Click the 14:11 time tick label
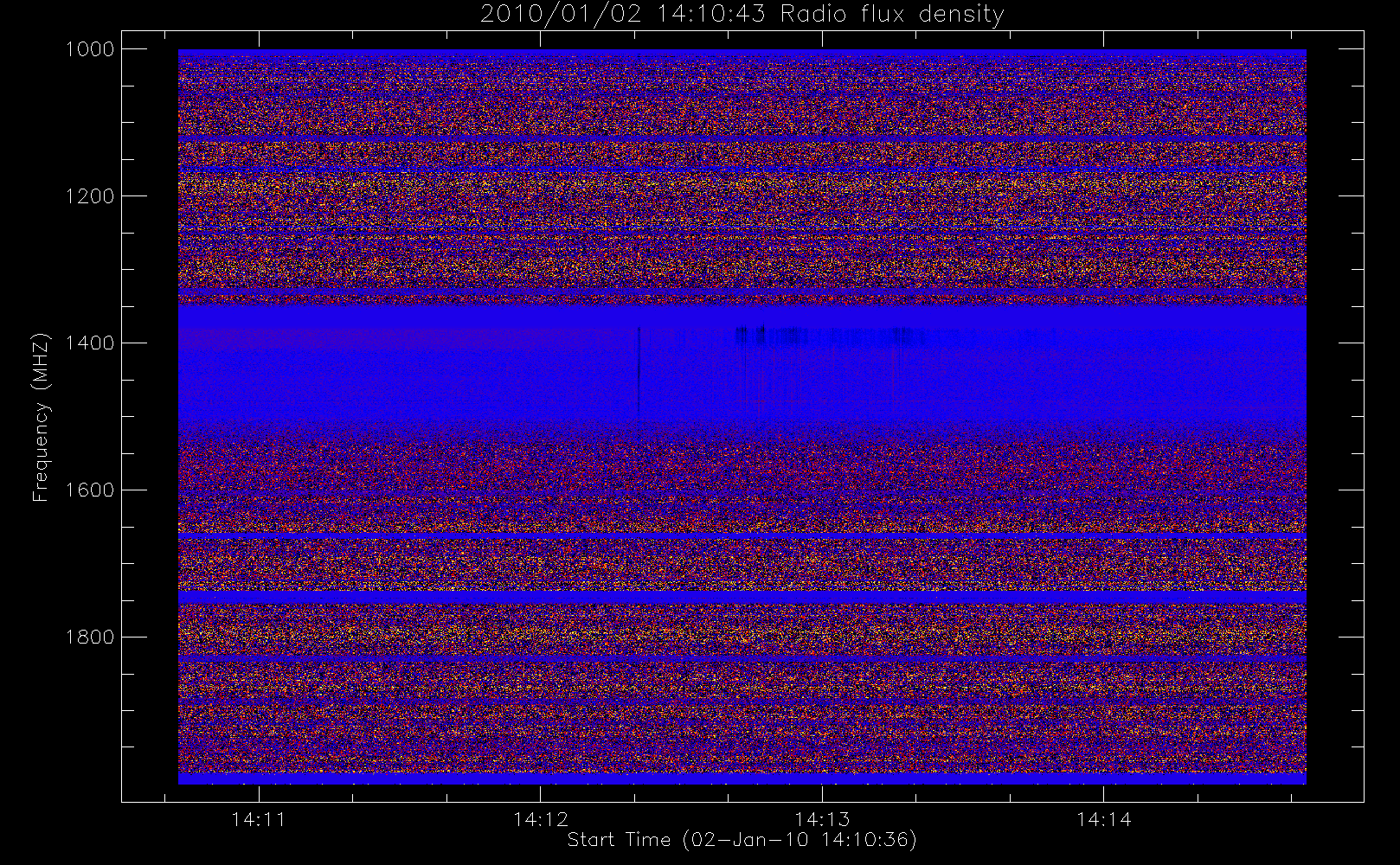The image size is (1400, 865). (x=259, y=819)
